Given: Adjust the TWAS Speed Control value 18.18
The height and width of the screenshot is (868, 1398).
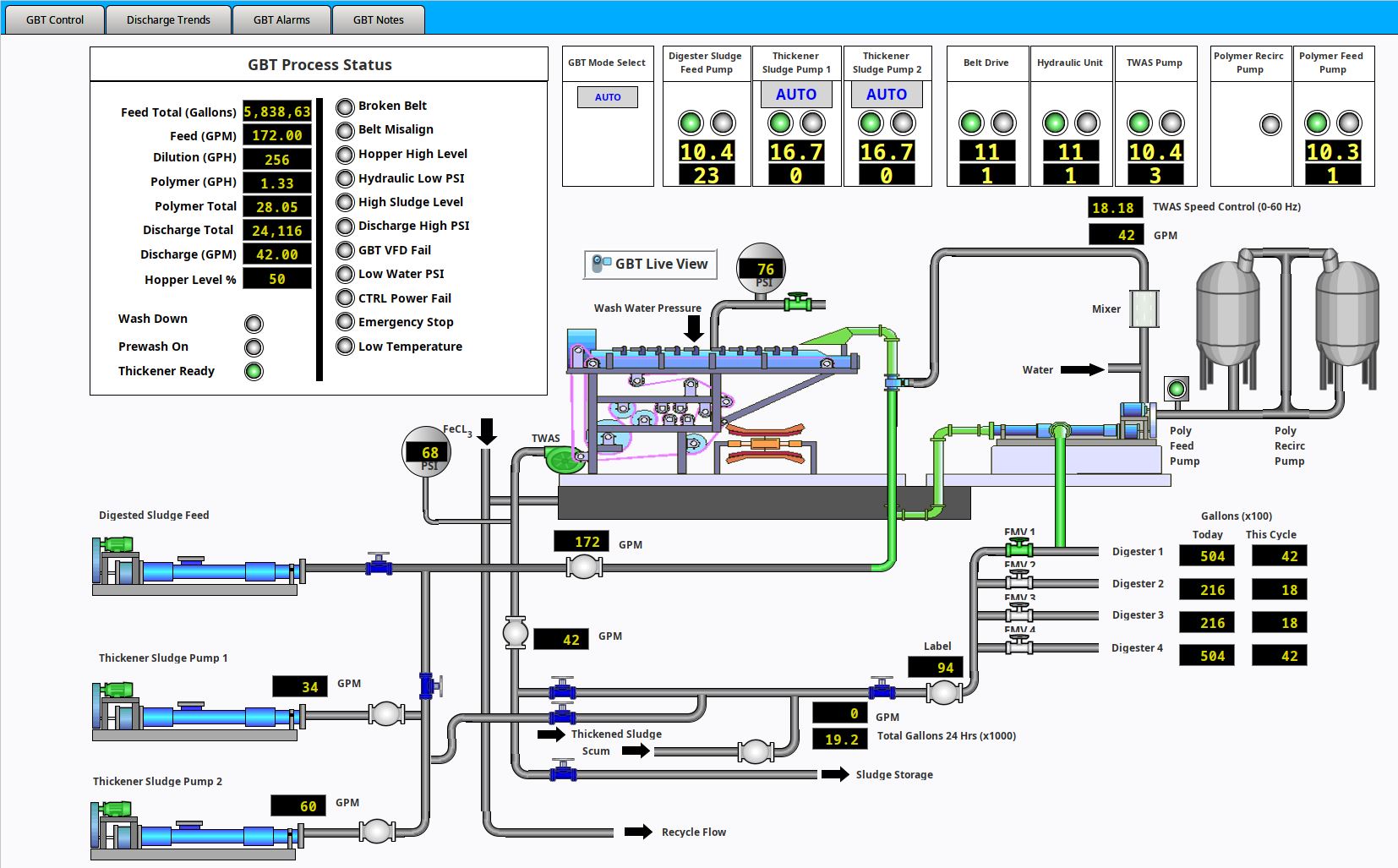Looking at the screenshot, I should tap(1114, 206).
